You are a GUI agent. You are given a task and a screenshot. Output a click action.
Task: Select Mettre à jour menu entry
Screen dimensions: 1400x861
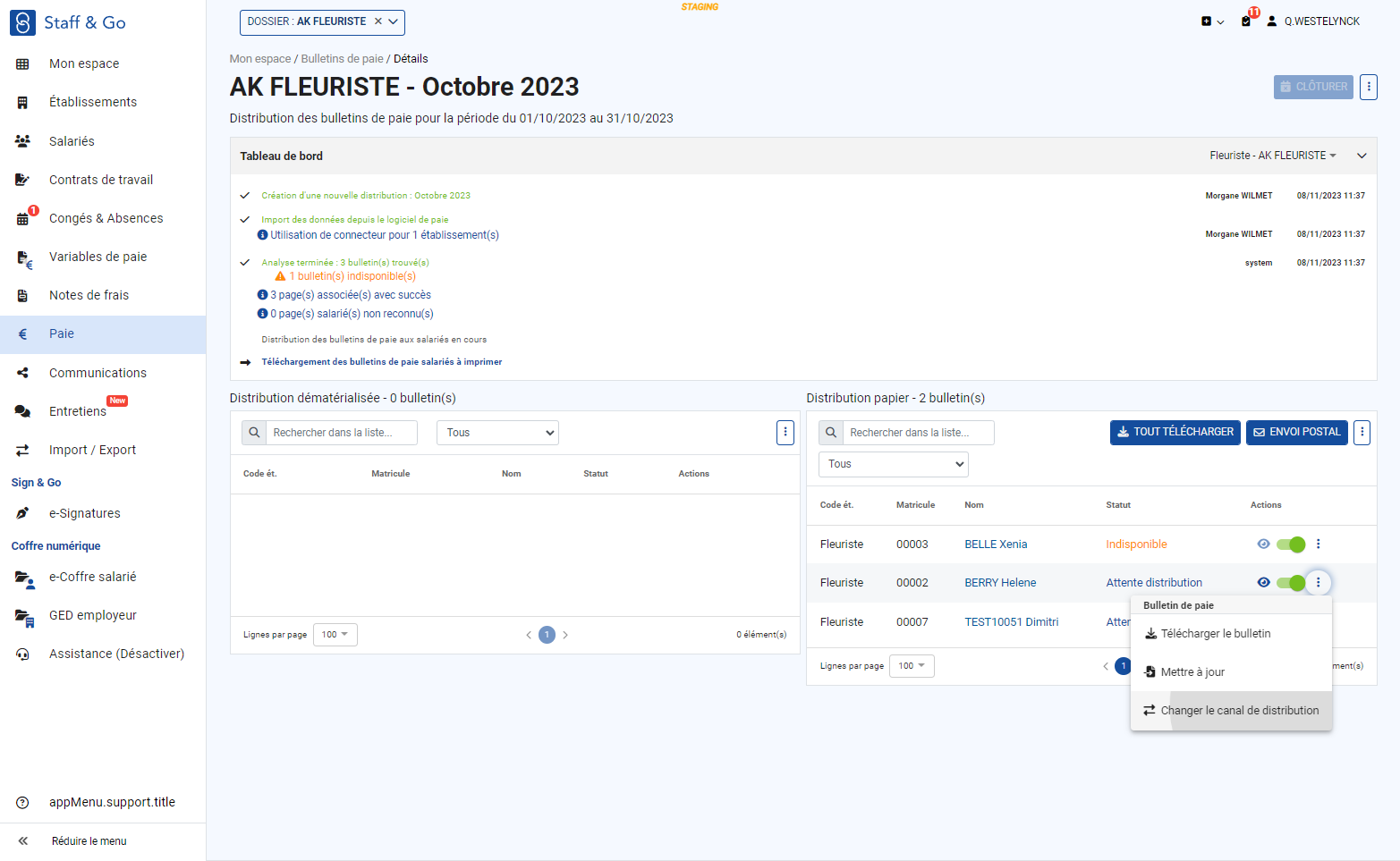[1231, 672]
